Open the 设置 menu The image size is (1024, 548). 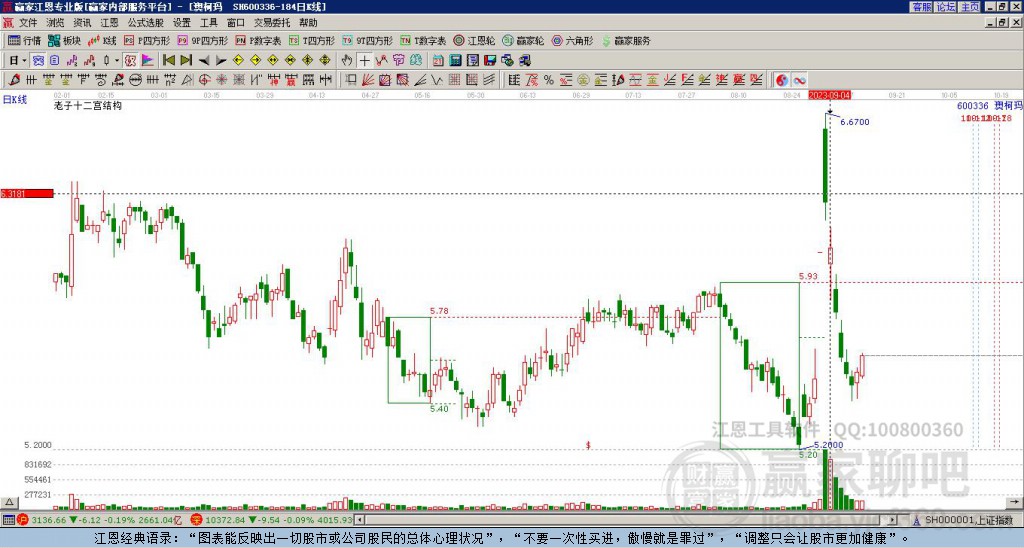(x=182, y=23)
